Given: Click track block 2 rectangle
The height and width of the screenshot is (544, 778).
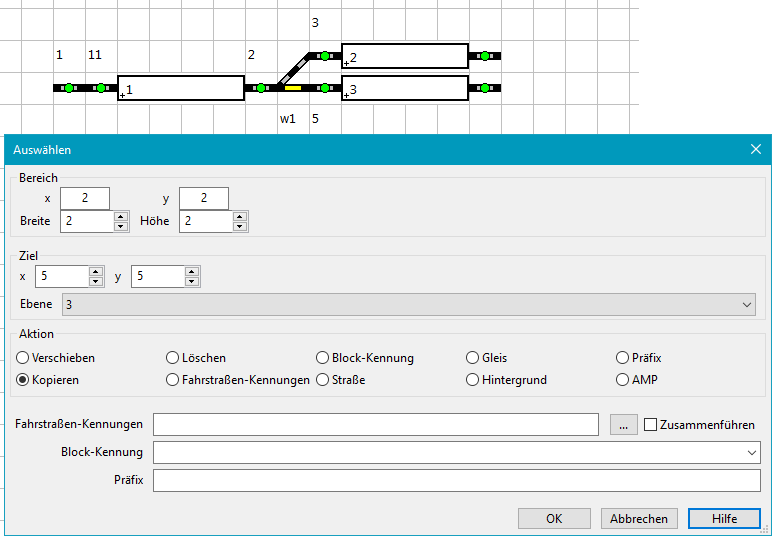Looking at the screenshot, I should 405,56.
